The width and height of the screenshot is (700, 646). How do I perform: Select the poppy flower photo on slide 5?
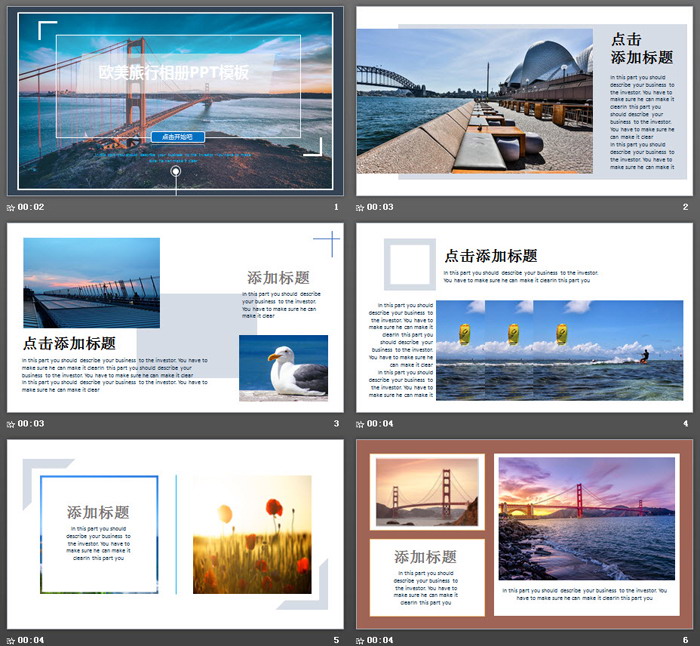tap(252, 534)
